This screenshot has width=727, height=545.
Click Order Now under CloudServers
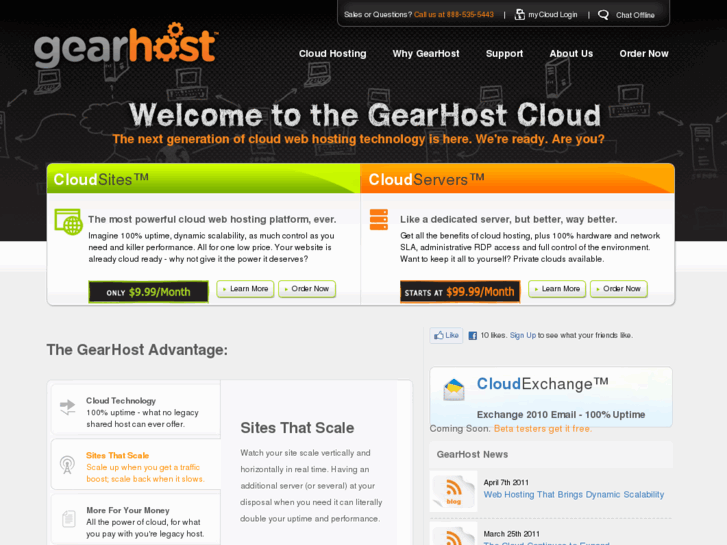(x=619, y=289)
